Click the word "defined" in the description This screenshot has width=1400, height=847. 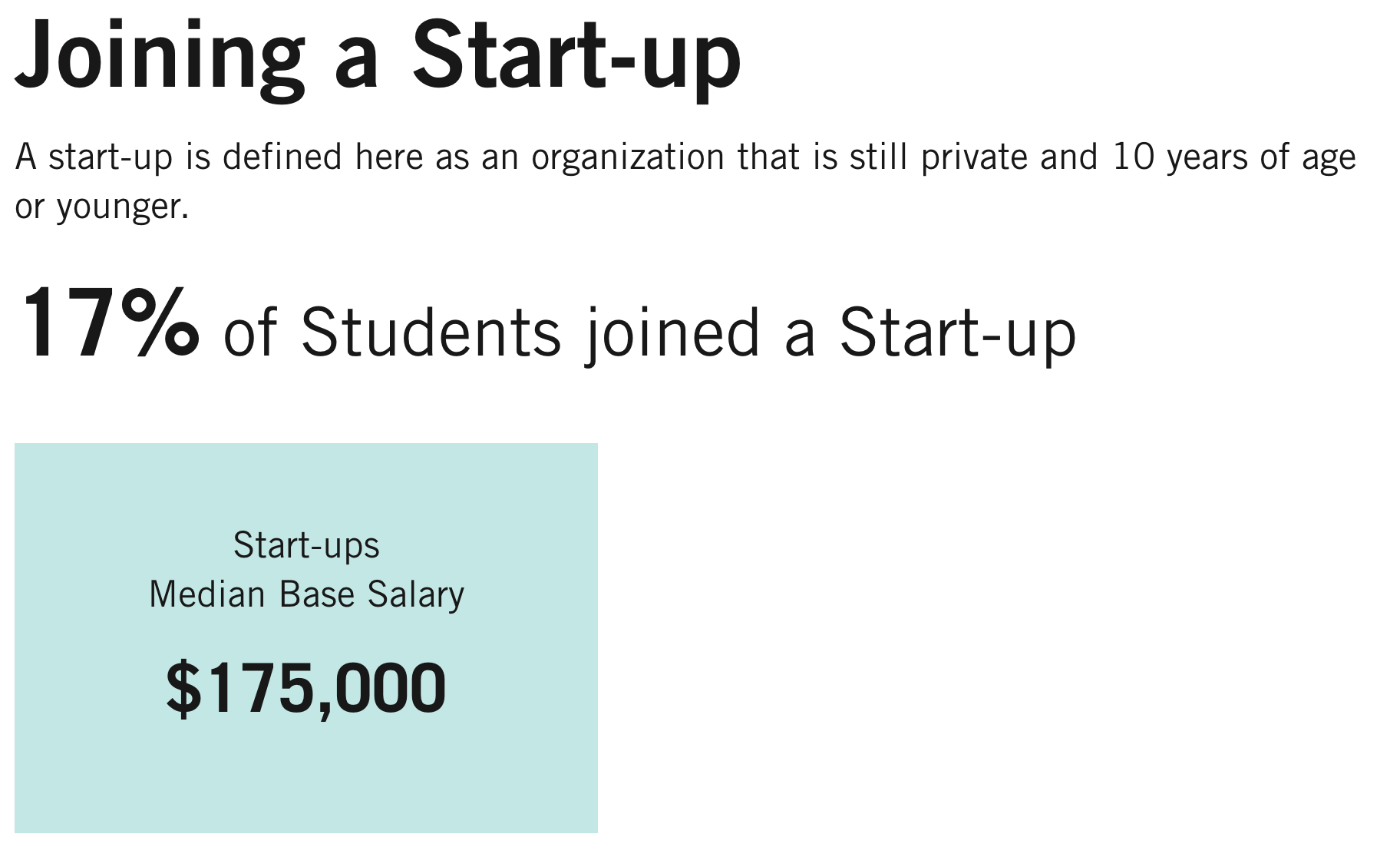coord(282,157)
